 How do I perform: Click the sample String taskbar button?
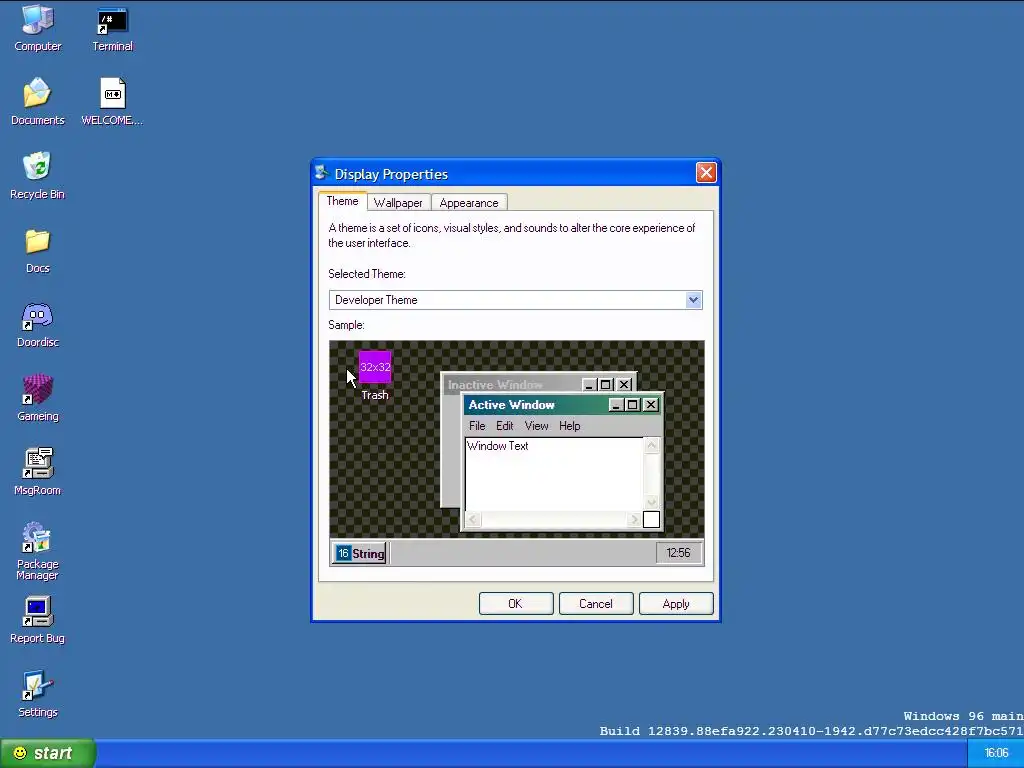point(360,553)
